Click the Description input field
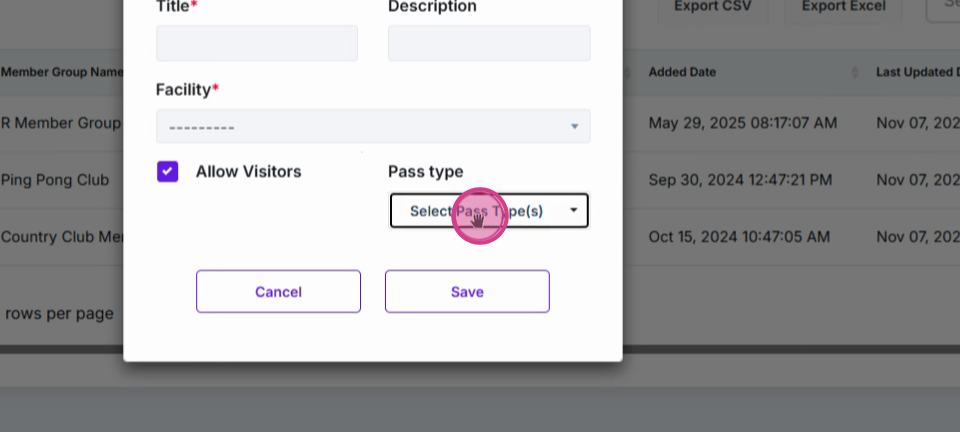 click(x=489, y=43)
